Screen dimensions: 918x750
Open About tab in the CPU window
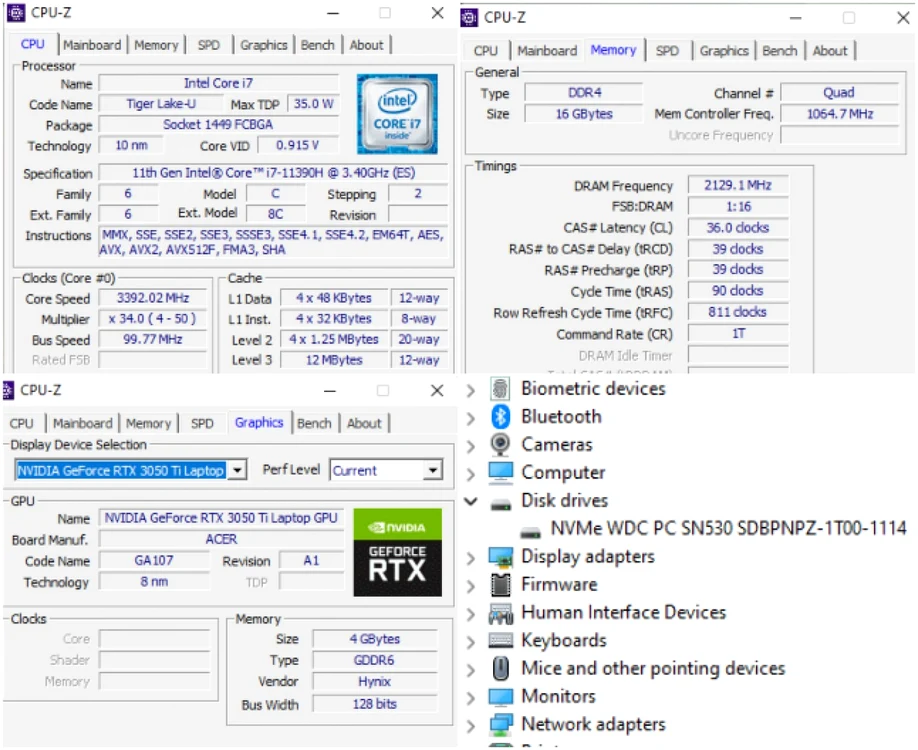[x=366, y=45]
